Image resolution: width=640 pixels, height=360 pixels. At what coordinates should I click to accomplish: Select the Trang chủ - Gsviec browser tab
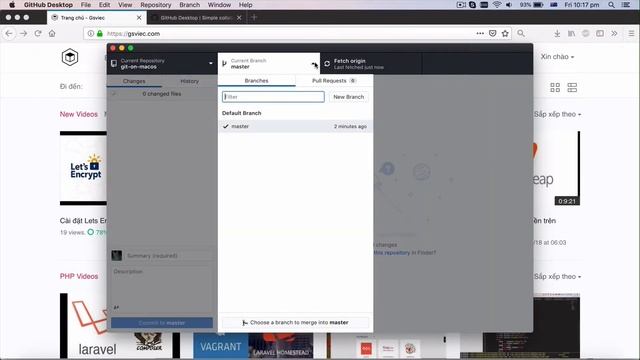(96, 18)
